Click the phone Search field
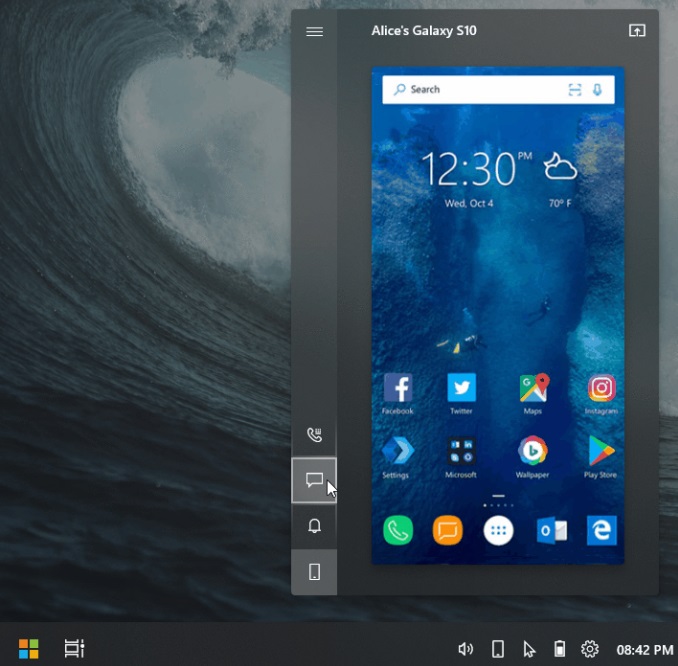Viewport: 678px width, 666px height. 498,90
